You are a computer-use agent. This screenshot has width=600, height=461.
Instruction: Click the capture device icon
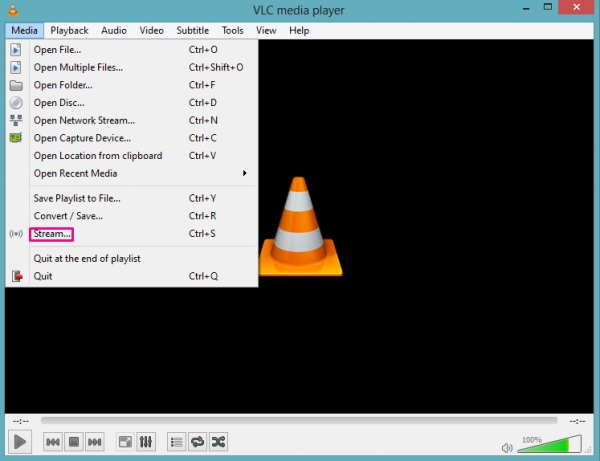[16, 138]
